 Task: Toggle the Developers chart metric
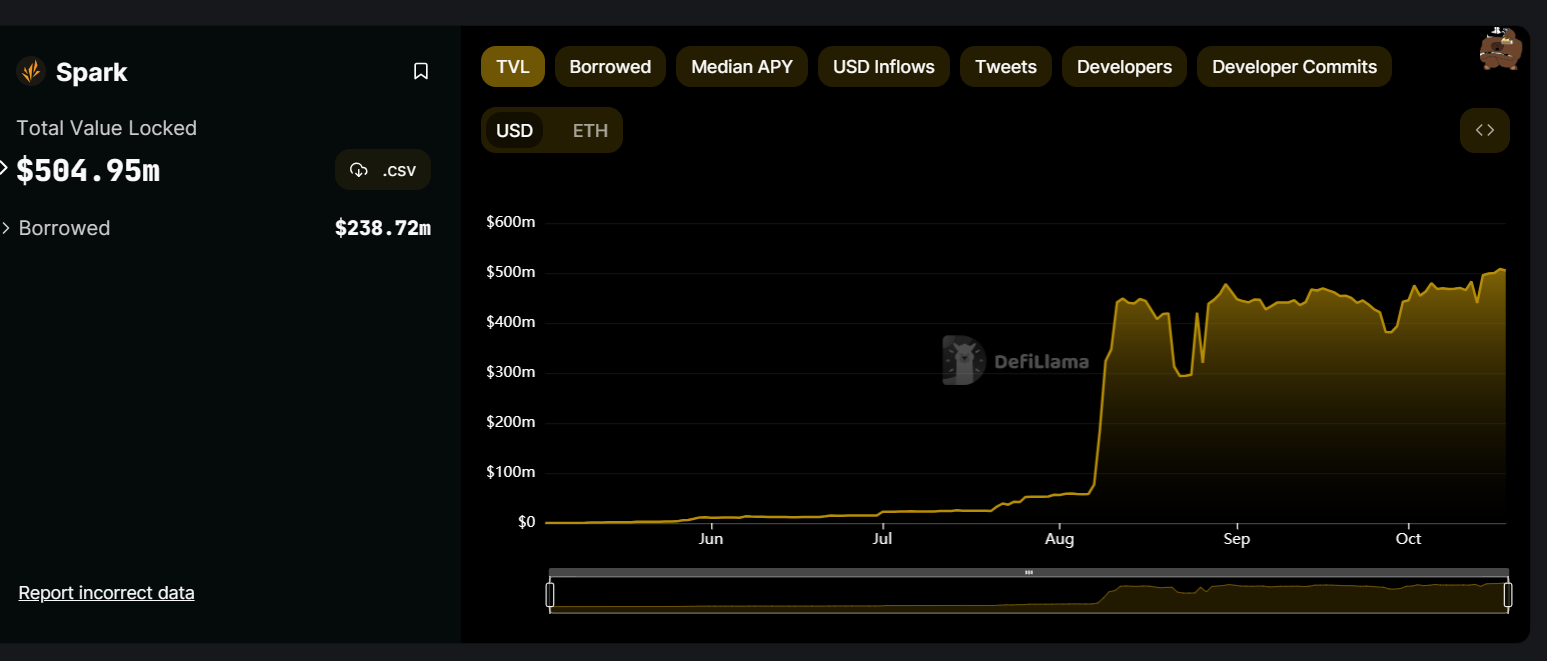(1124, 67)
